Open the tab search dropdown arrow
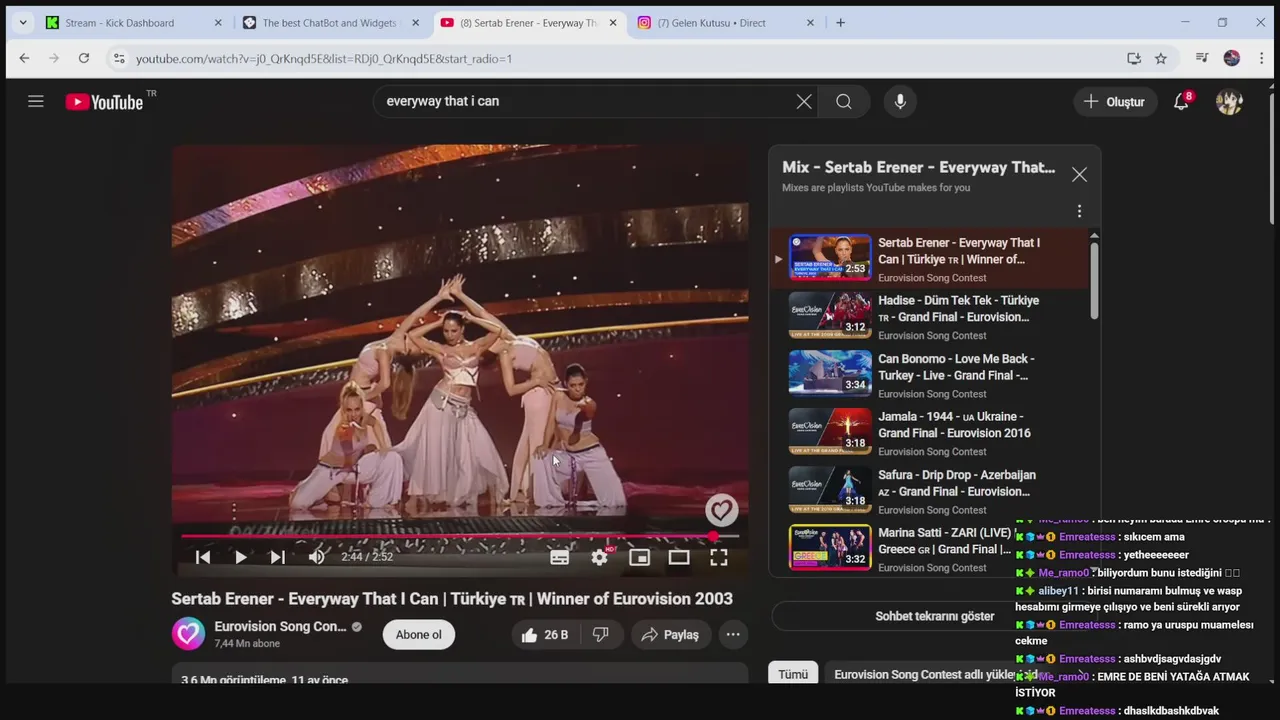1280x720 pixels. [x=22, y=22]
